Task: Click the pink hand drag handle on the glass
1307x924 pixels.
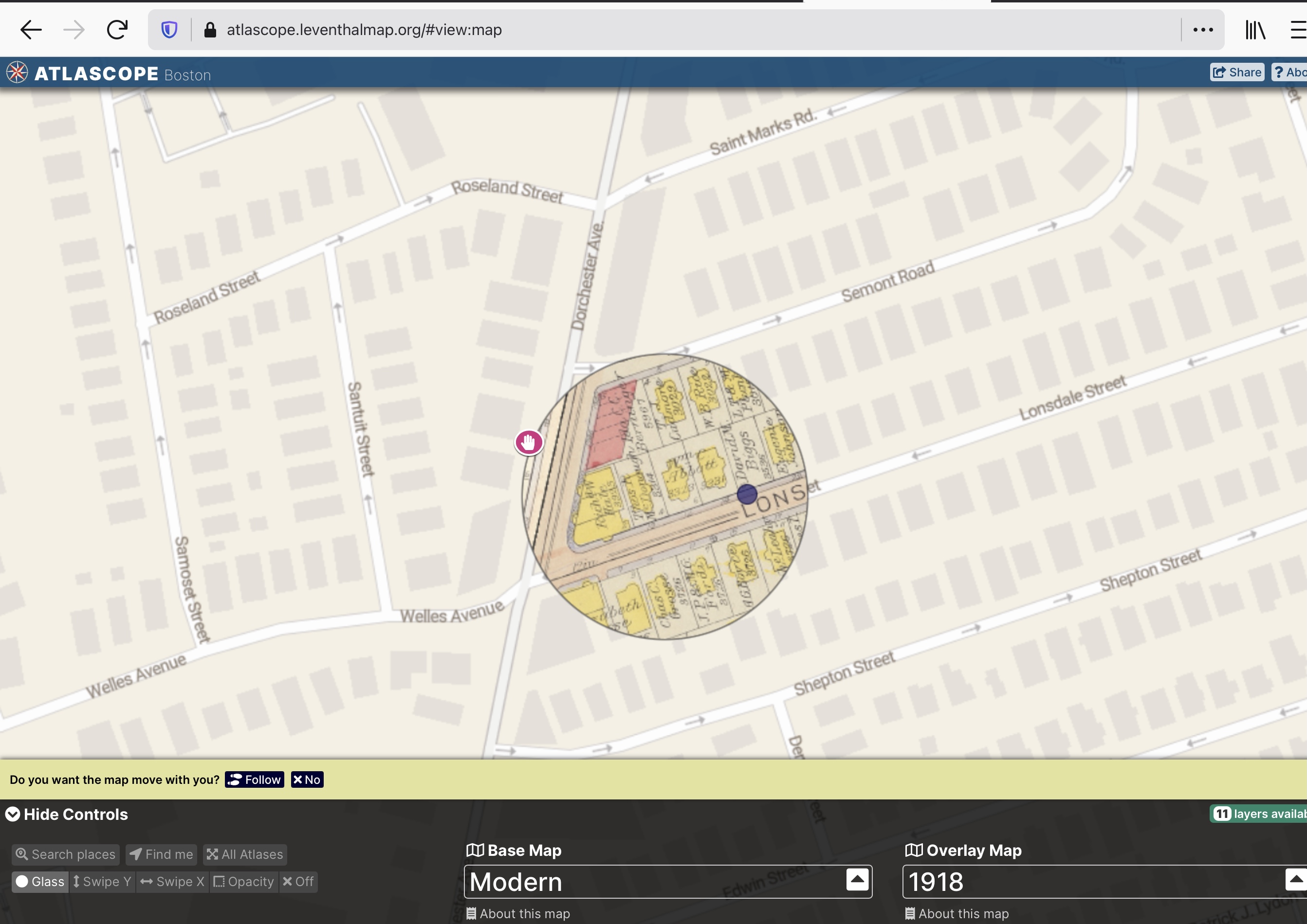Action: click(529, 442)
